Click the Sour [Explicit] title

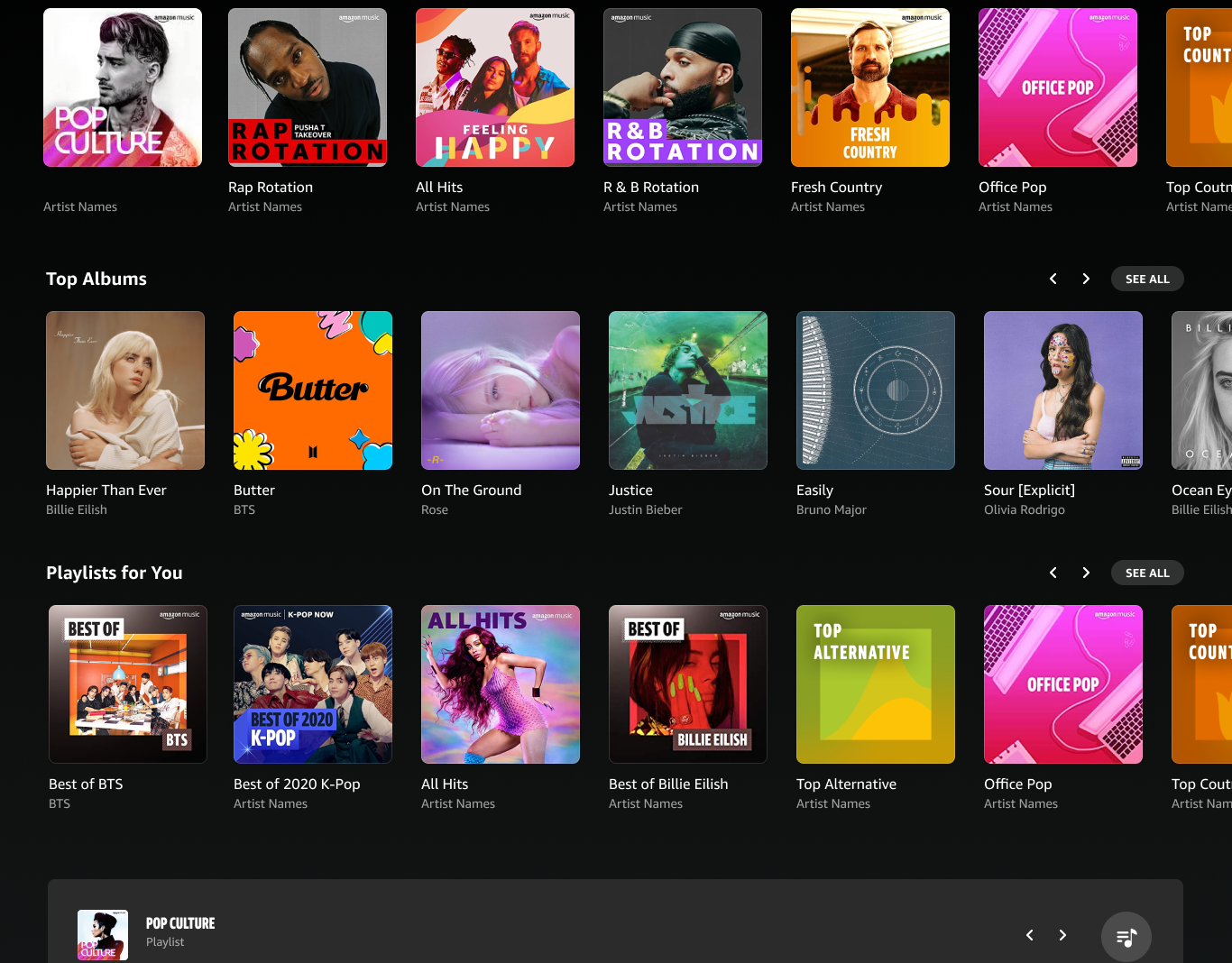pos(1029,491)
